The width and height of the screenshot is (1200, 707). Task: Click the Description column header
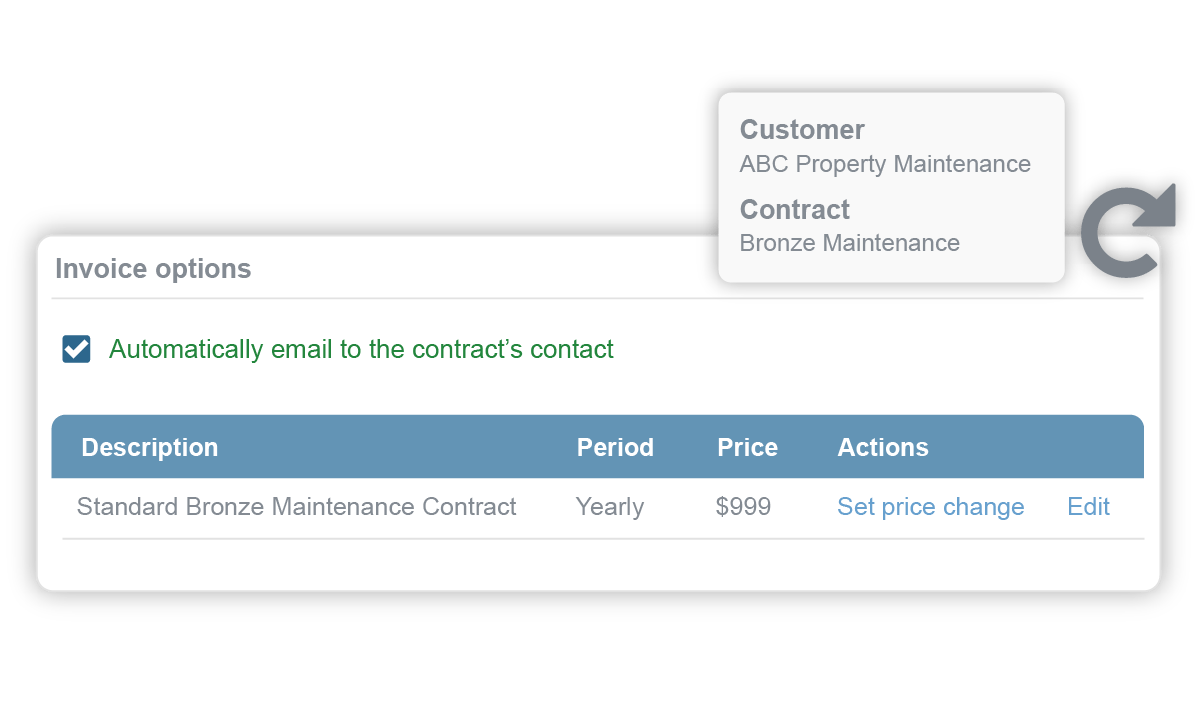[149, 447]
